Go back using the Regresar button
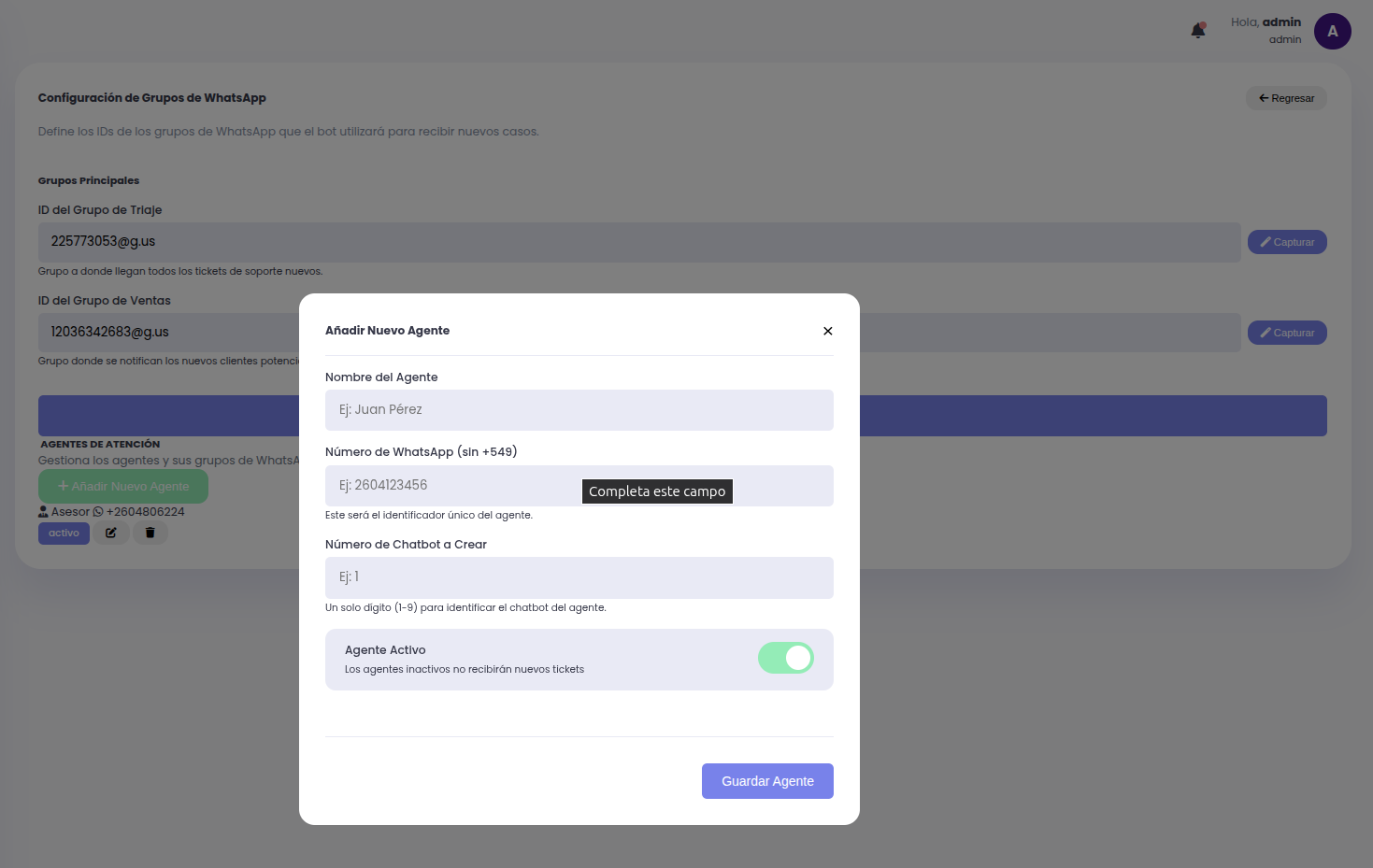Viewport: 1373px width, 868px height. [x=1285, y=98]
